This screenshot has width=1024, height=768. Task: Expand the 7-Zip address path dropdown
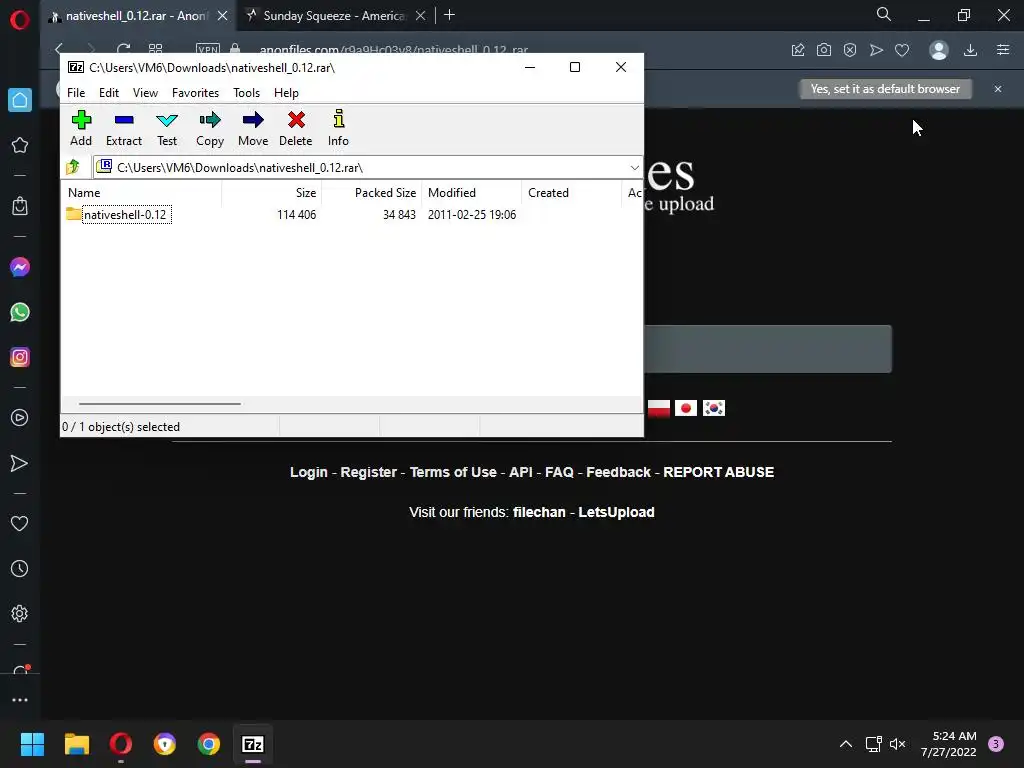click(x=634, y=168)
